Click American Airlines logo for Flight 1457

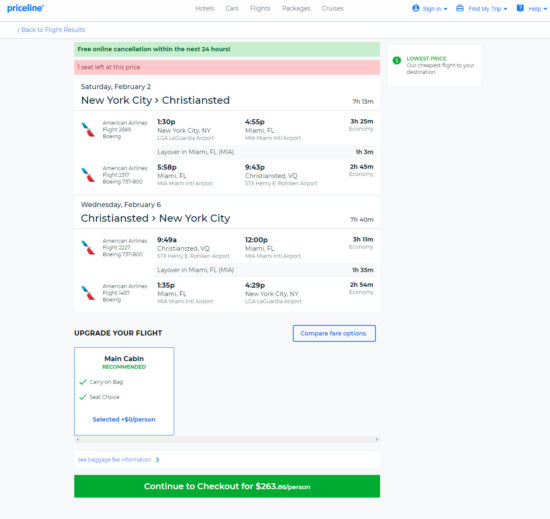coord(88,292)
